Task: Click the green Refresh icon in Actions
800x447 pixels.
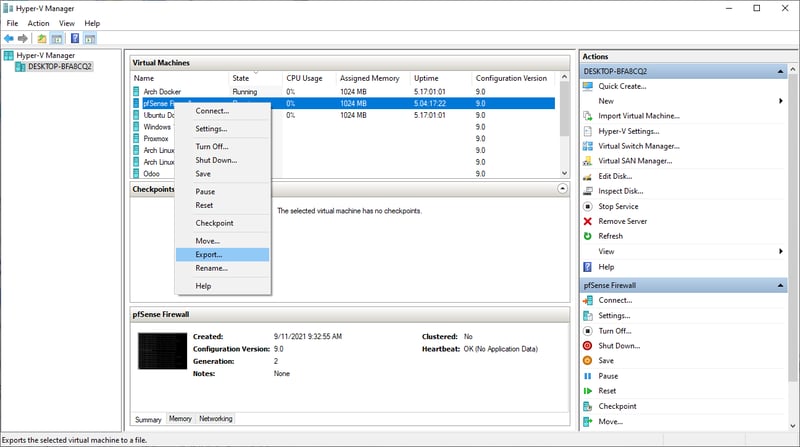Action: click(x=588, y=236)
